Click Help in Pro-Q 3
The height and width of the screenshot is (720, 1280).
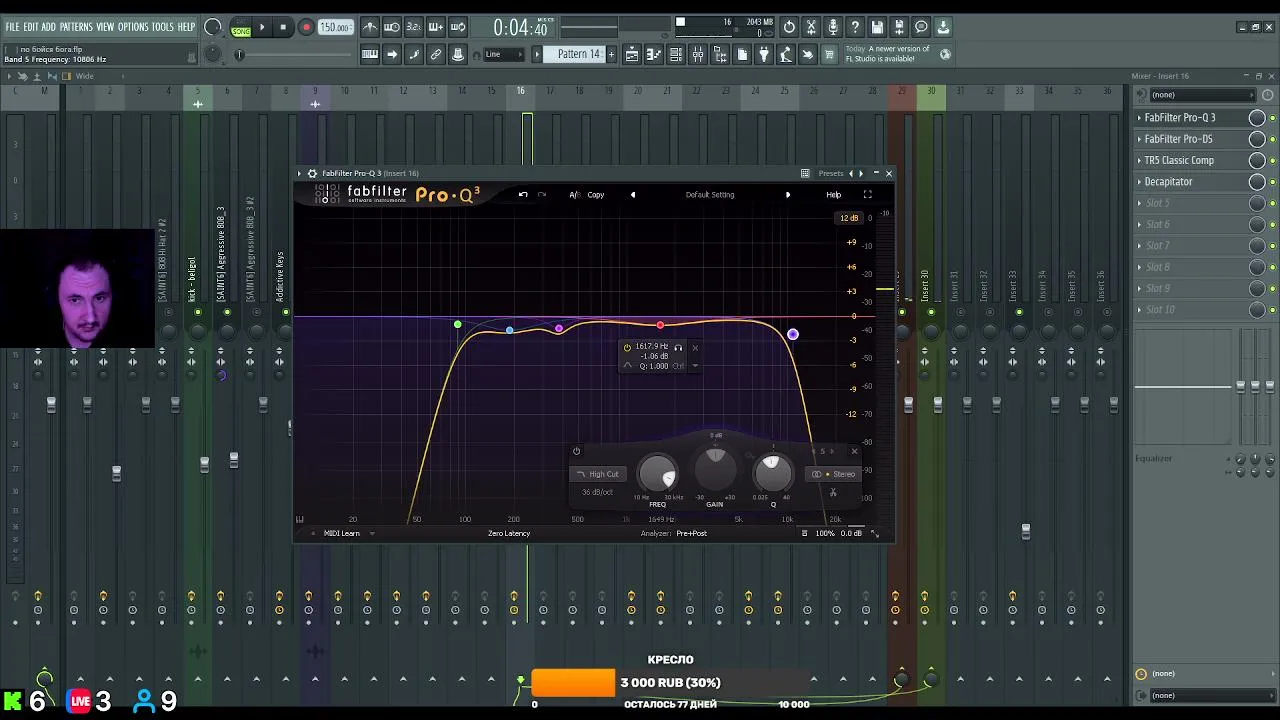pos(834,195)
